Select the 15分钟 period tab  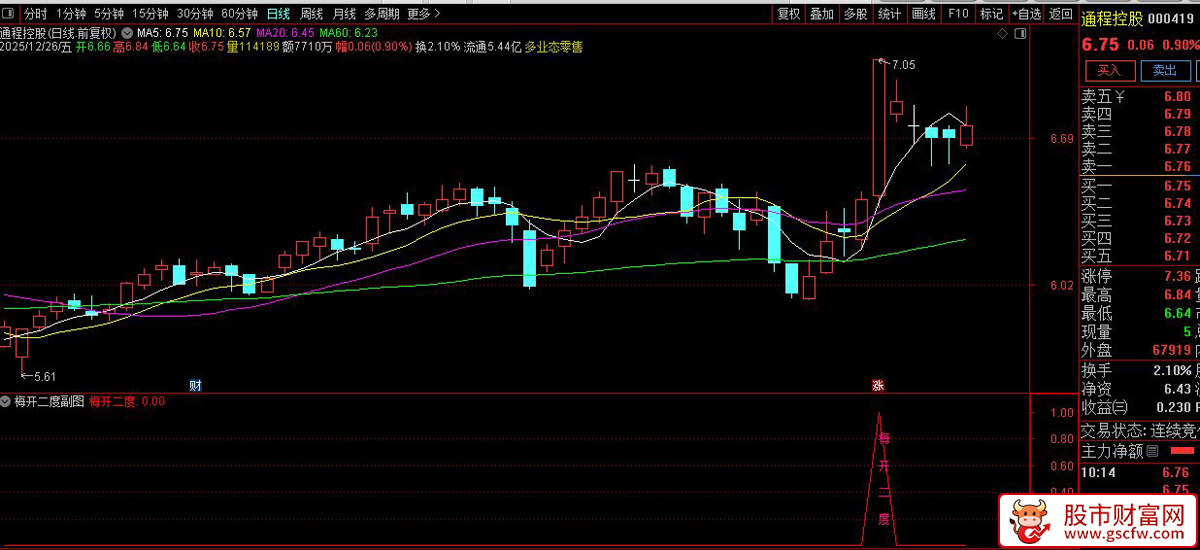coord(150,14)
